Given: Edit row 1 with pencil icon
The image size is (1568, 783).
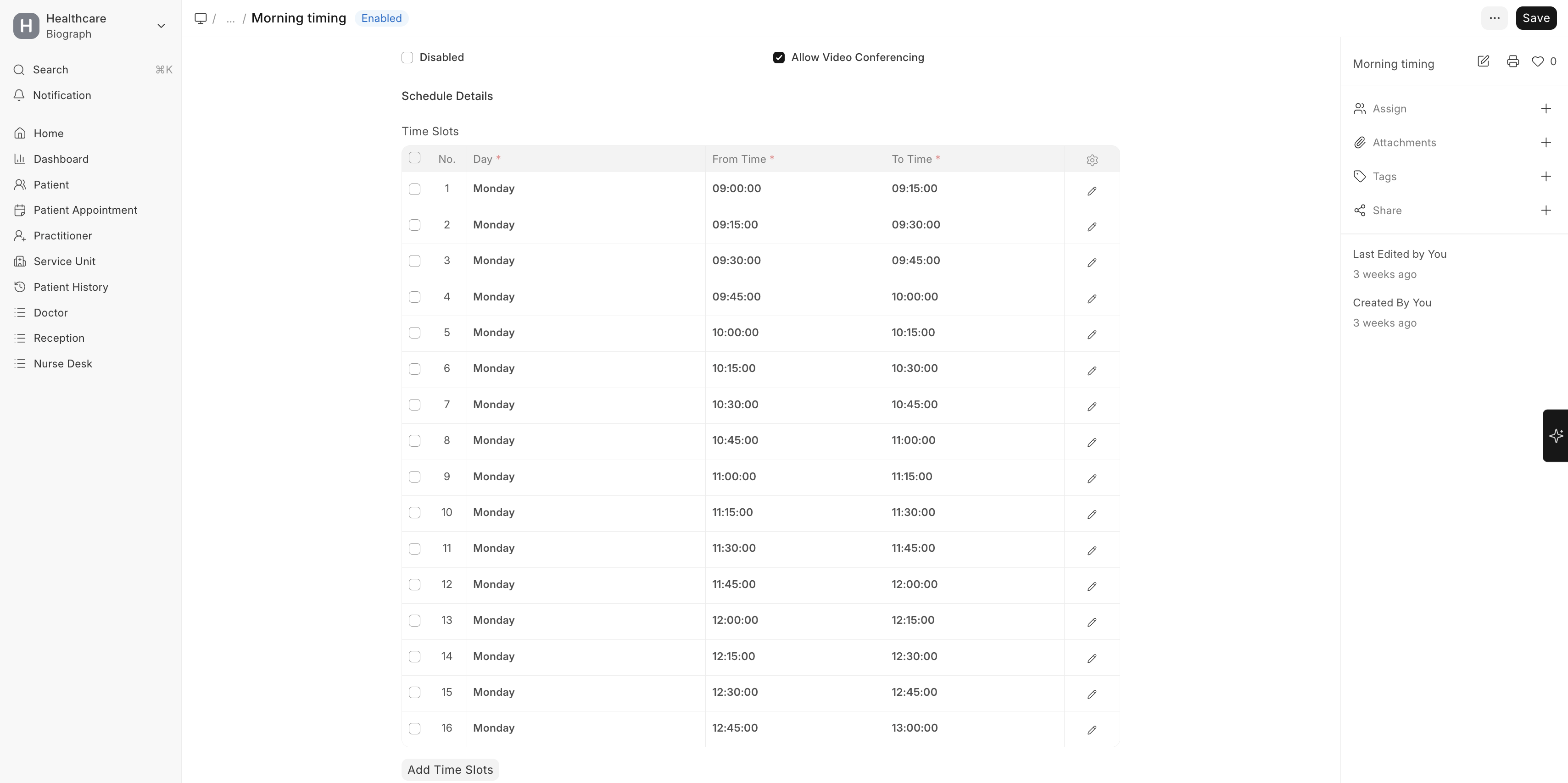Looking at the screenshot, I should [1092, 191].
